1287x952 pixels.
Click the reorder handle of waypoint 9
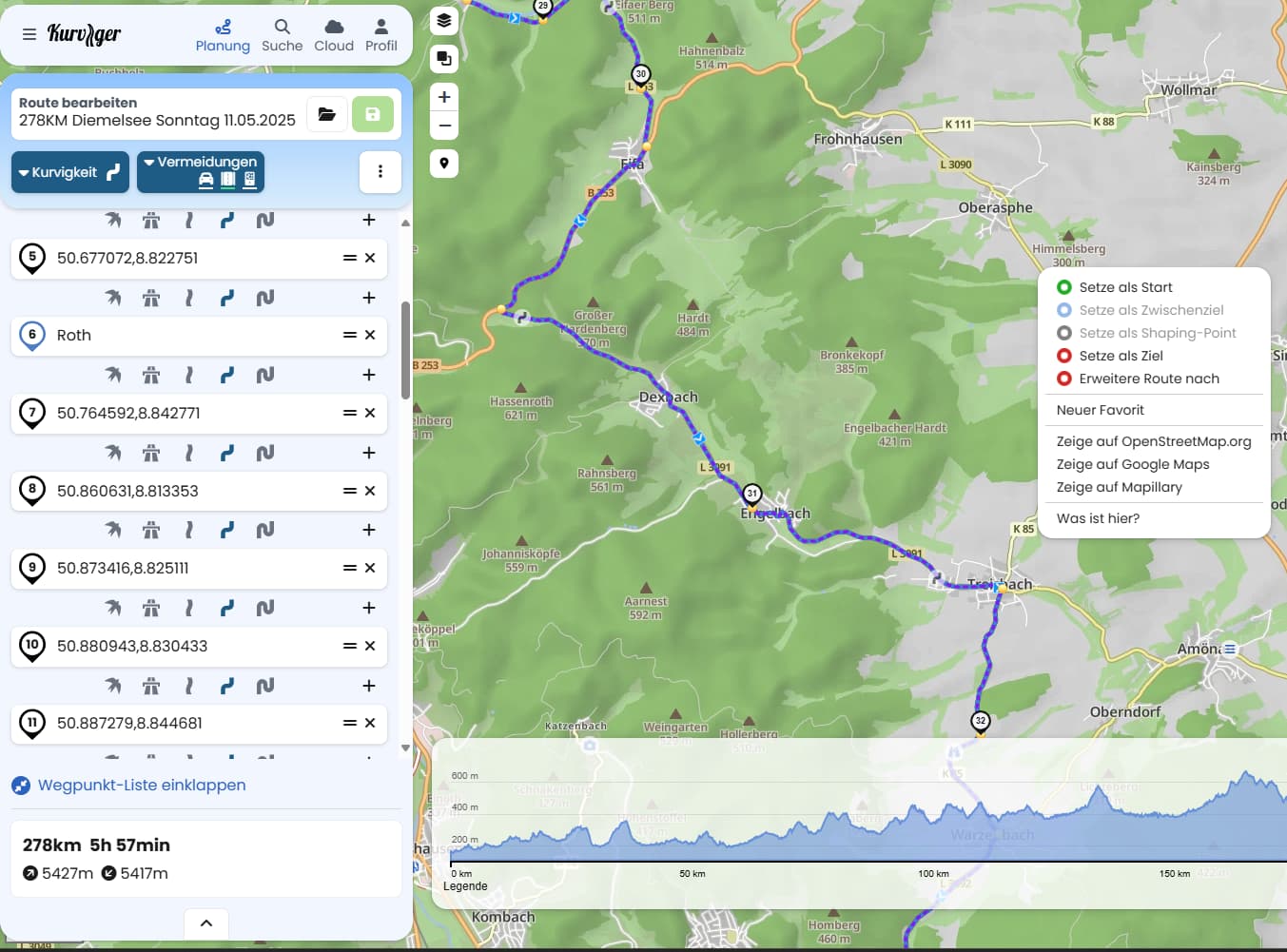pyautogui.click(x=349, y=568)
